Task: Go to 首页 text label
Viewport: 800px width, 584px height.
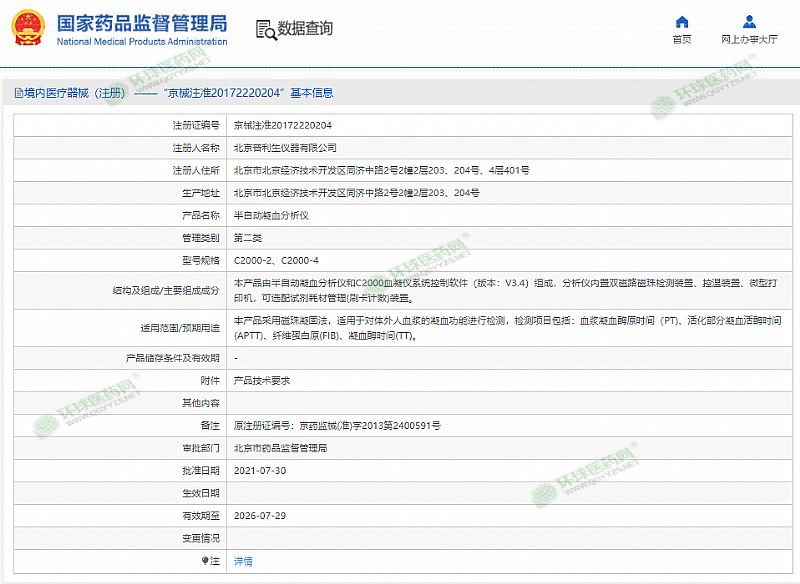Action: point(682,40)
